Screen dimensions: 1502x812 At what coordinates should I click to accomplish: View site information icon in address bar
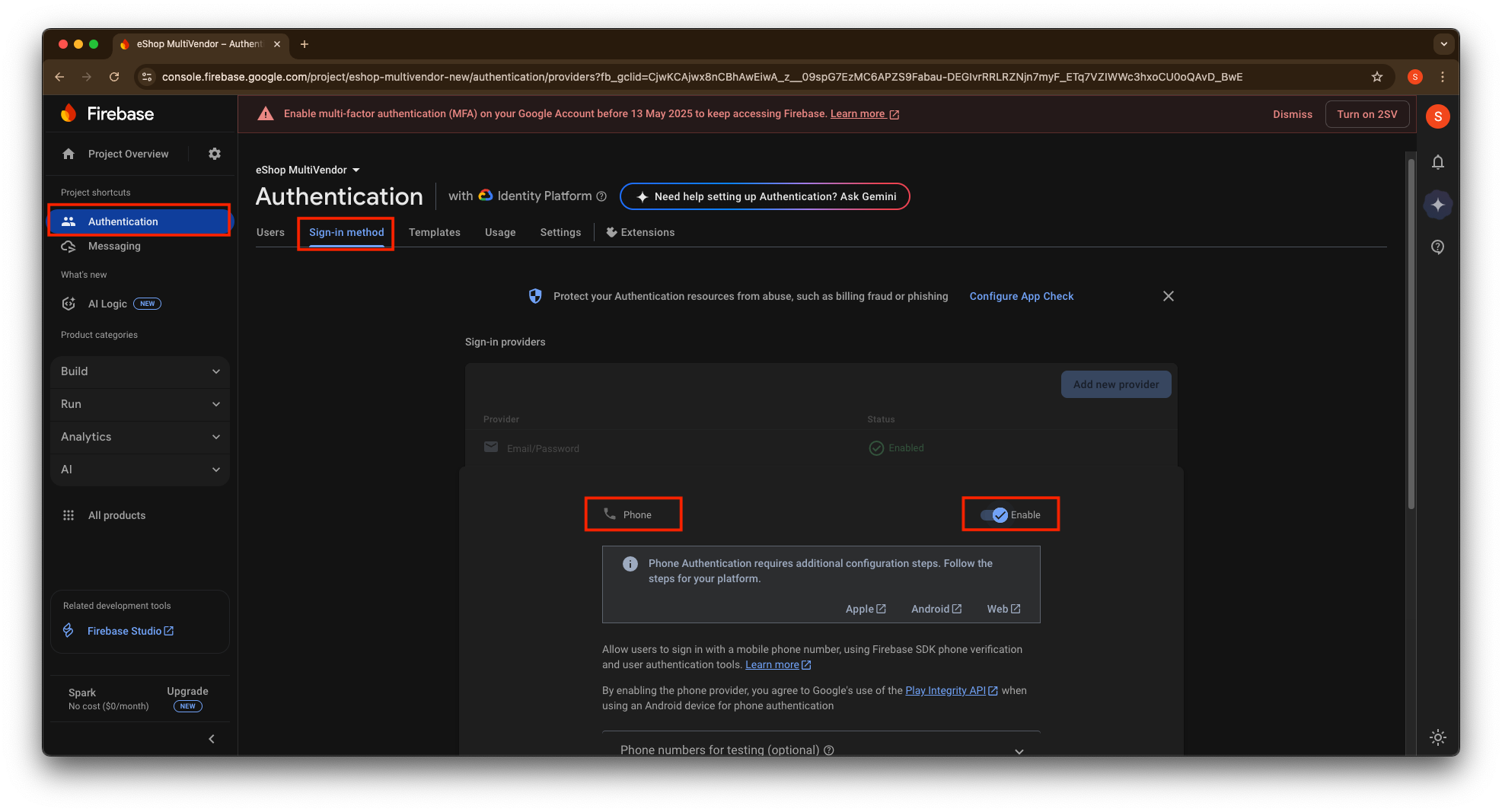[x=147, y=77]
